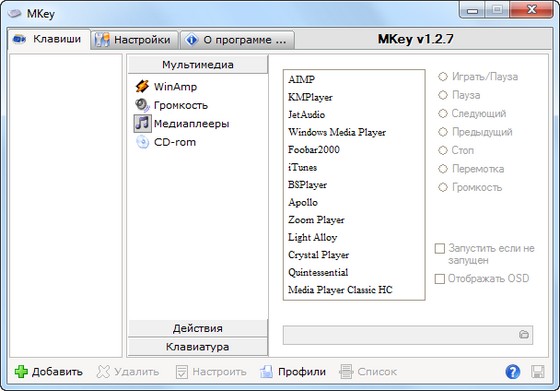This screenshot has width=560, height=391.
Task: Choose AIMP in the player list
Action: coord(301,79)
